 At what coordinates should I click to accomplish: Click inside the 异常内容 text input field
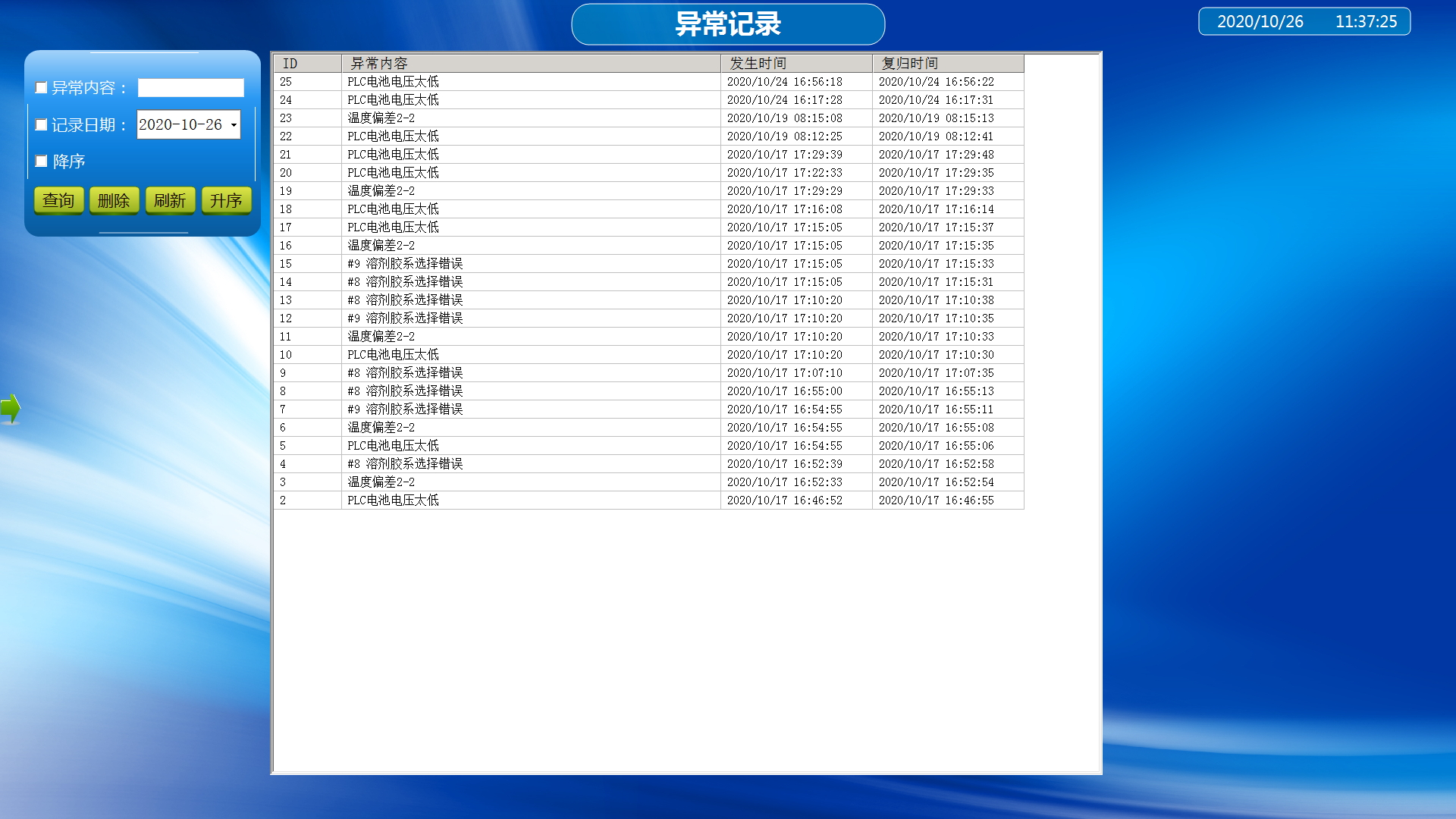pyautogui.click(x=190, y=88)
